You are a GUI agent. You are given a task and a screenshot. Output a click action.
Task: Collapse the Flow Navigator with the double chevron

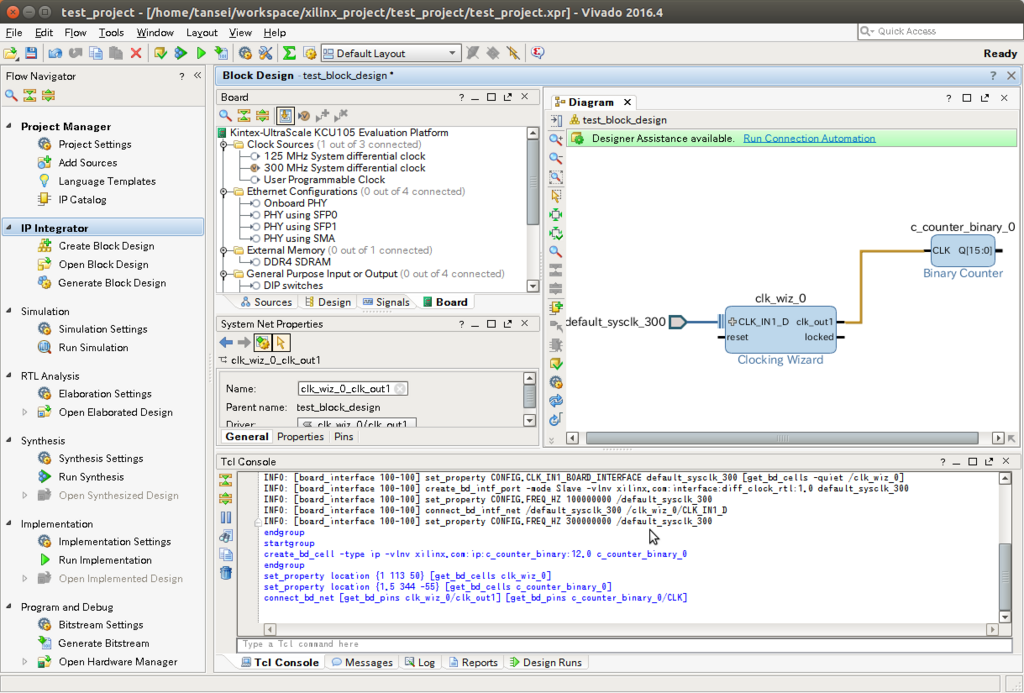[x=197, y=76]
